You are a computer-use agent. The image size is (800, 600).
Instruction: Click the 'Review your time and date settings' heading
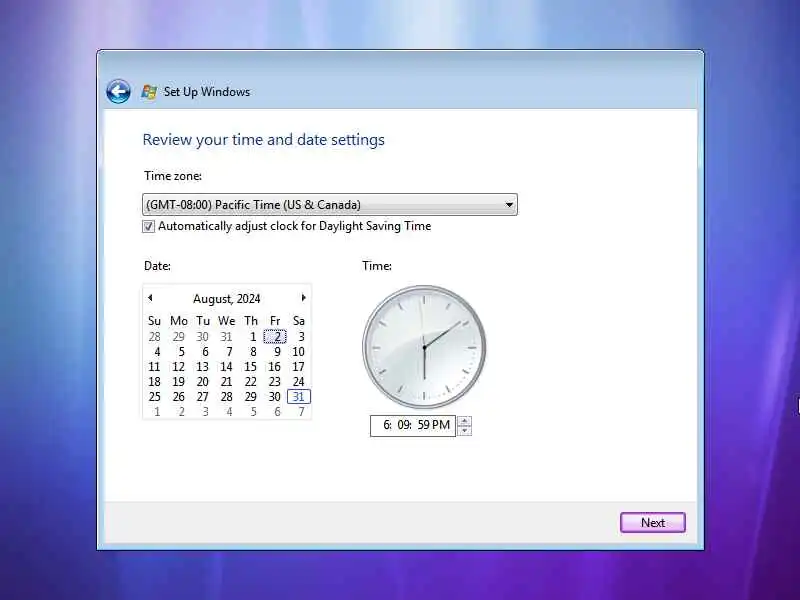coord(263,140)
